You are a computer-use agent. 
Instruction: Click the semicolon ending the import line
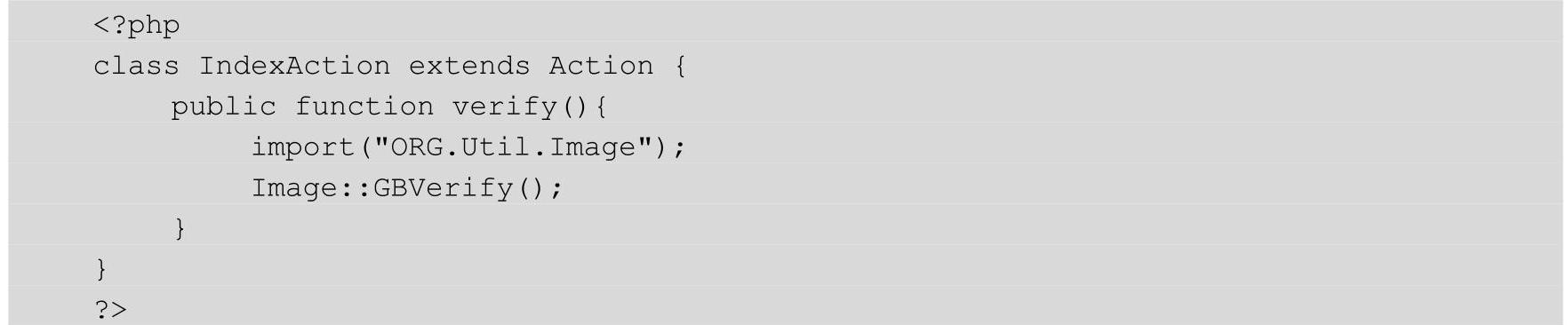pyautogui.click(x=680, y=150)
